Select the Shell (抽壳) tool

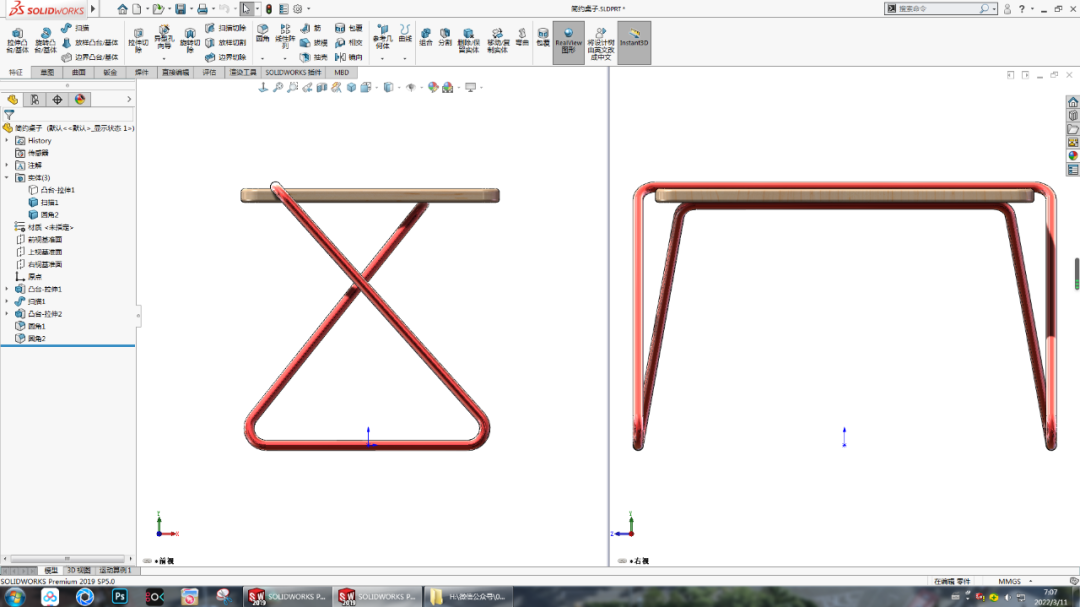[313, 57]
